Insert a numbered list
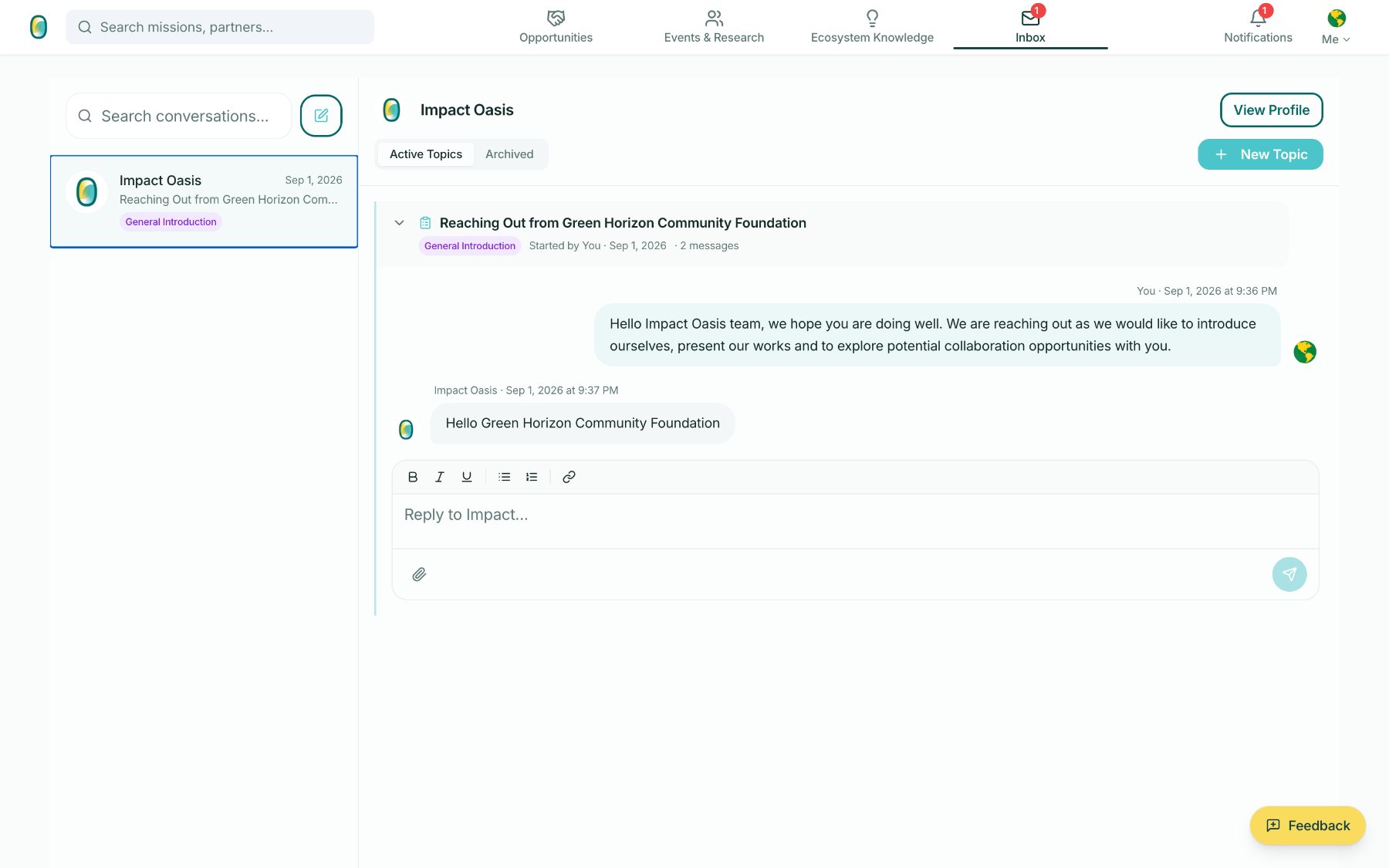1389x868 pixels. pyautogui.click(x=532, y=477)
